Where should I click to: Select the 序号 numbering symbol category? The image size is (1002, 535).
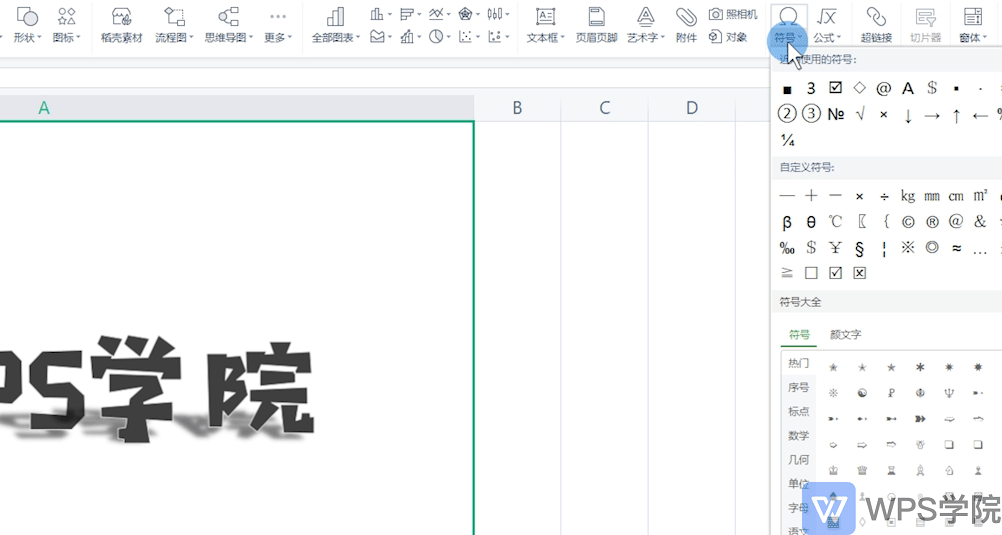tap(798, 387)
